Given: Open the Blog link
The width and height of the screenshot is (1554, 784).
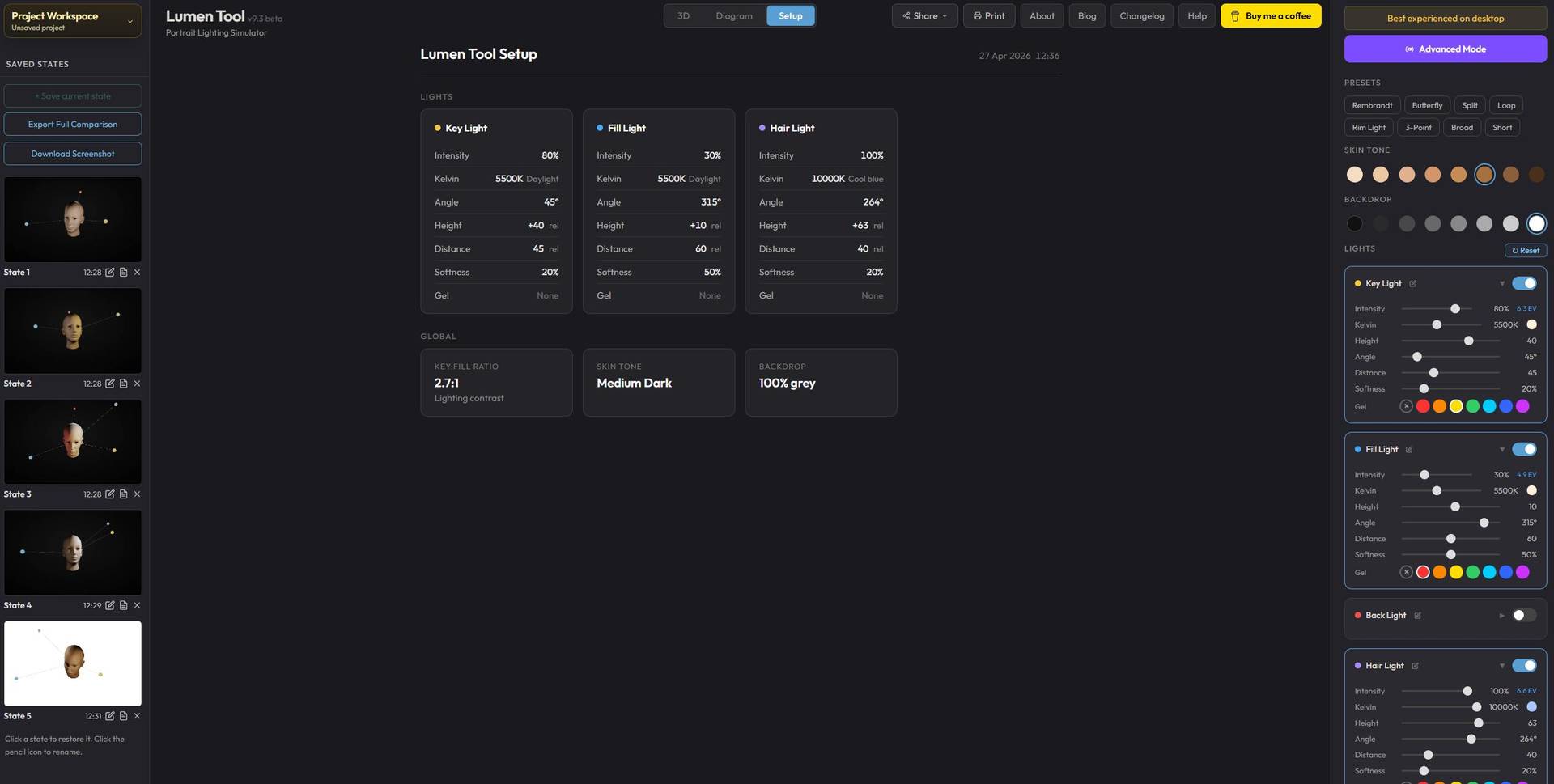Looking at the screenshot, I should pos(1087,16).
